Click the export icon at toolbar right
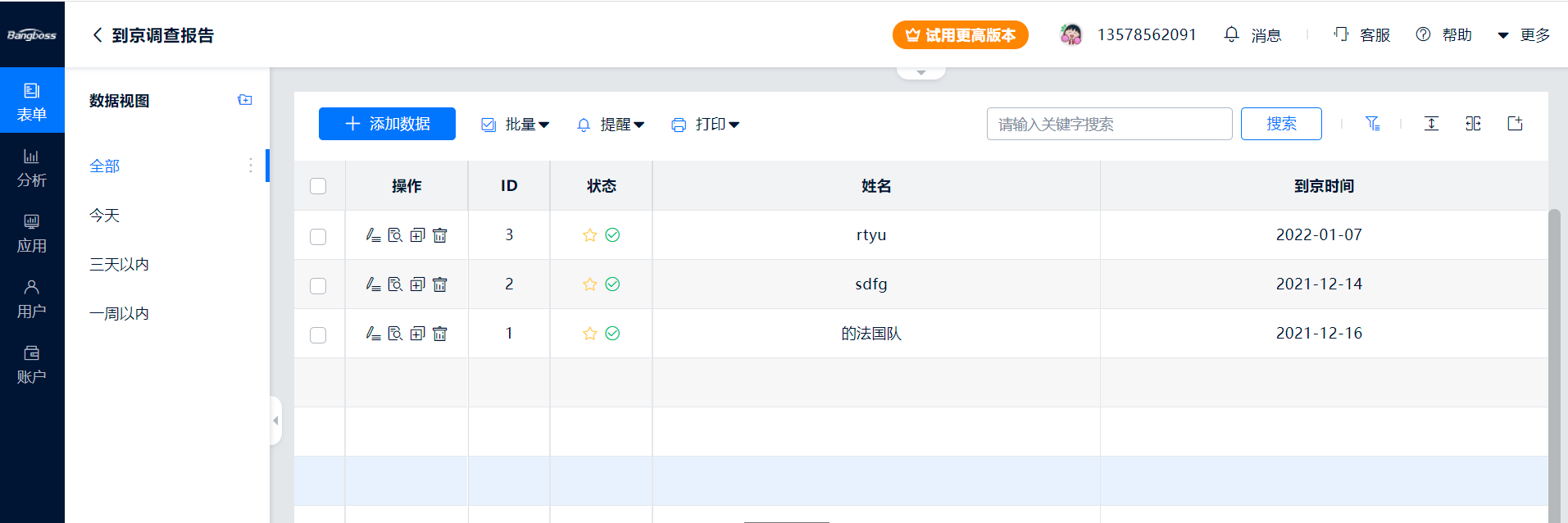This screenshot has width=1568, height=523. point(1515,124)
